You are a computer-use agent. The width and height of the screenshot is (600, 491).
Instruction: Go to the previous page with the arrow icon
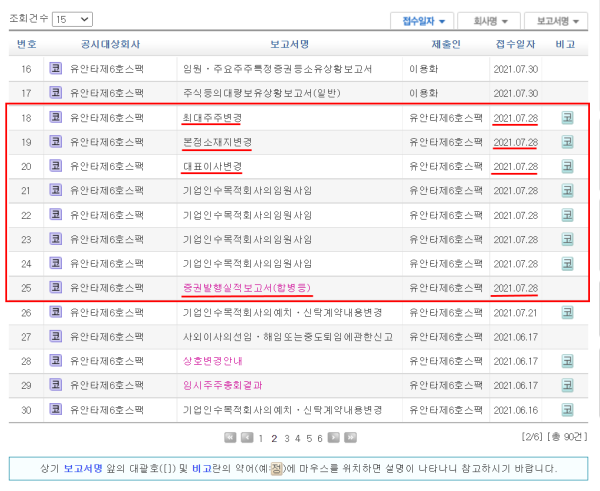point(247,438)
